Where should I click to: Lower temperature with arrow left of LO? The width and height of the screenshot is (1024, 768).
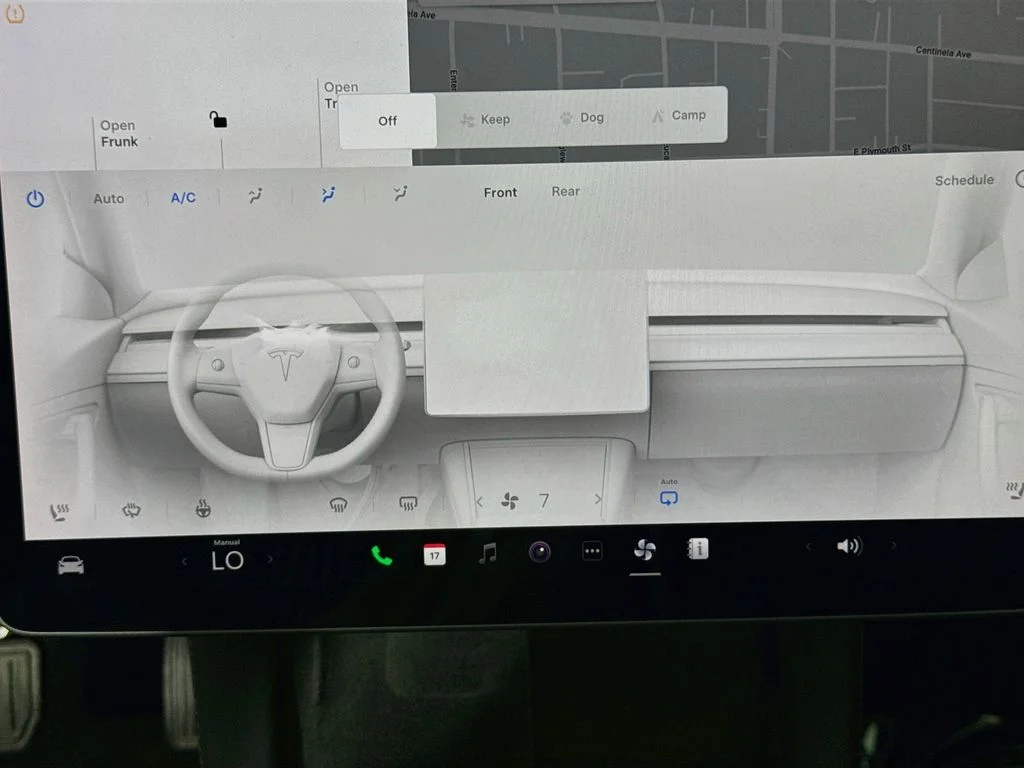tap(184, 561)
